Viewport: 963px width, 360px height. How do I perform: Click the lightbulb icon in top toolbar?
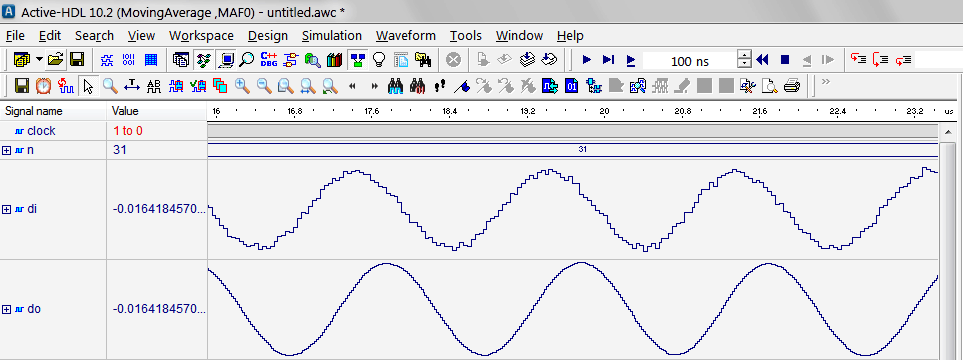pos(379,60)
